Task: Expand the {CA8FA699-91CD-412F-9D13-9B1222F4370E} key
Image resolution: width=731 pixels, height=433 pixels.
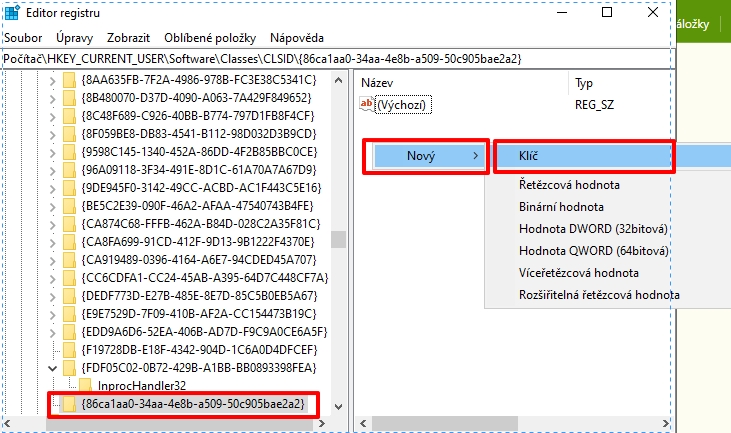Action: [x=52, y=242]
